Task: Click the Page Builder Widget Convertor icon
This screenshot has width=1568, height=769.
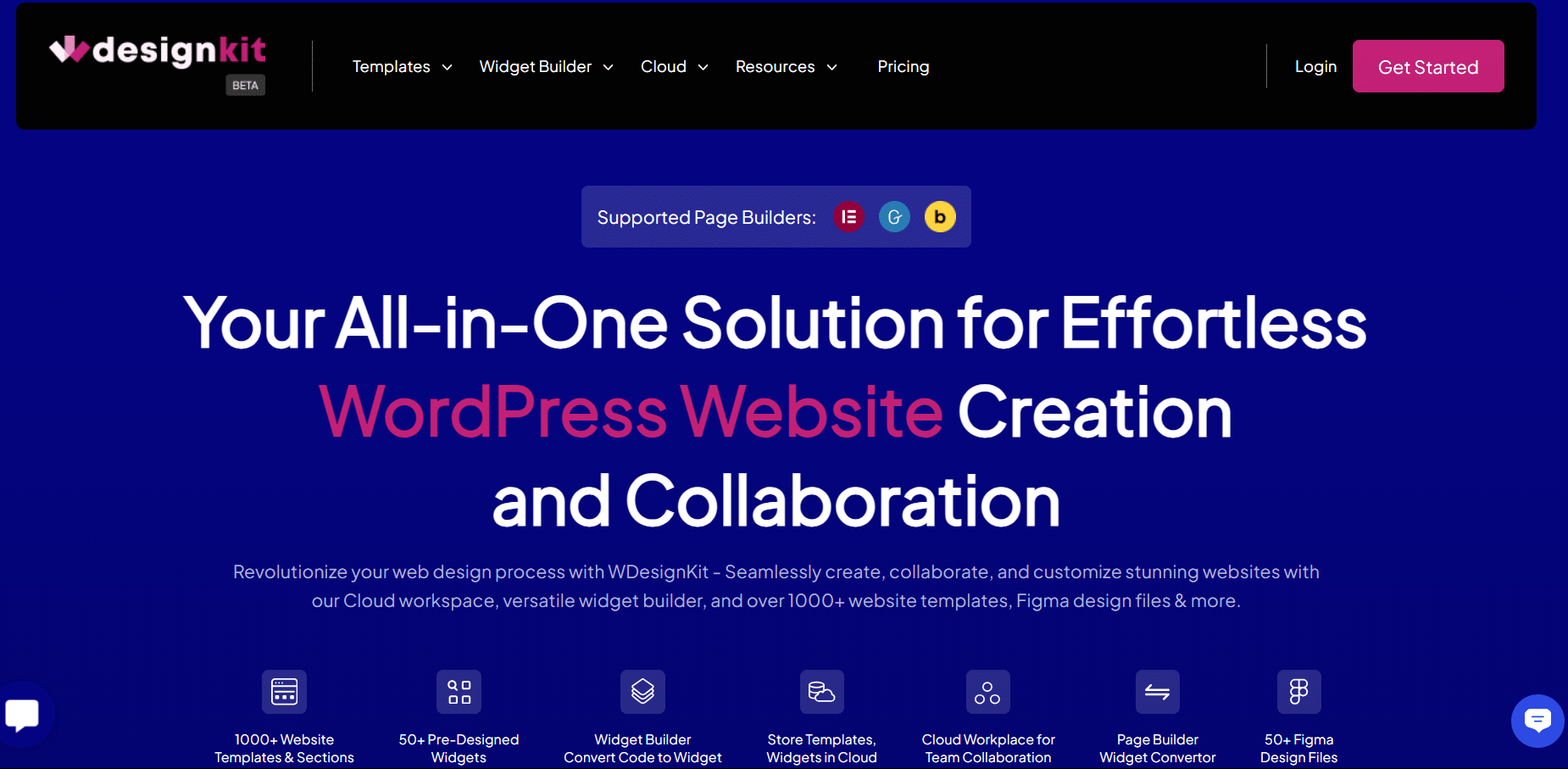Action: (1157, 692)
